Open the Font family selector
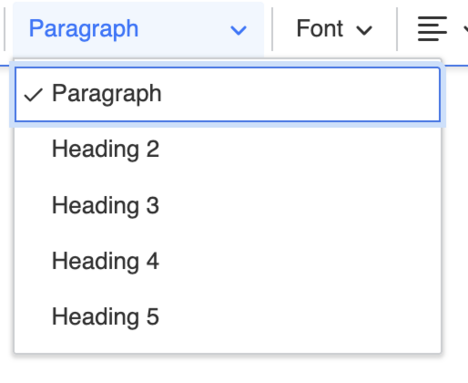 click(334, 29)
